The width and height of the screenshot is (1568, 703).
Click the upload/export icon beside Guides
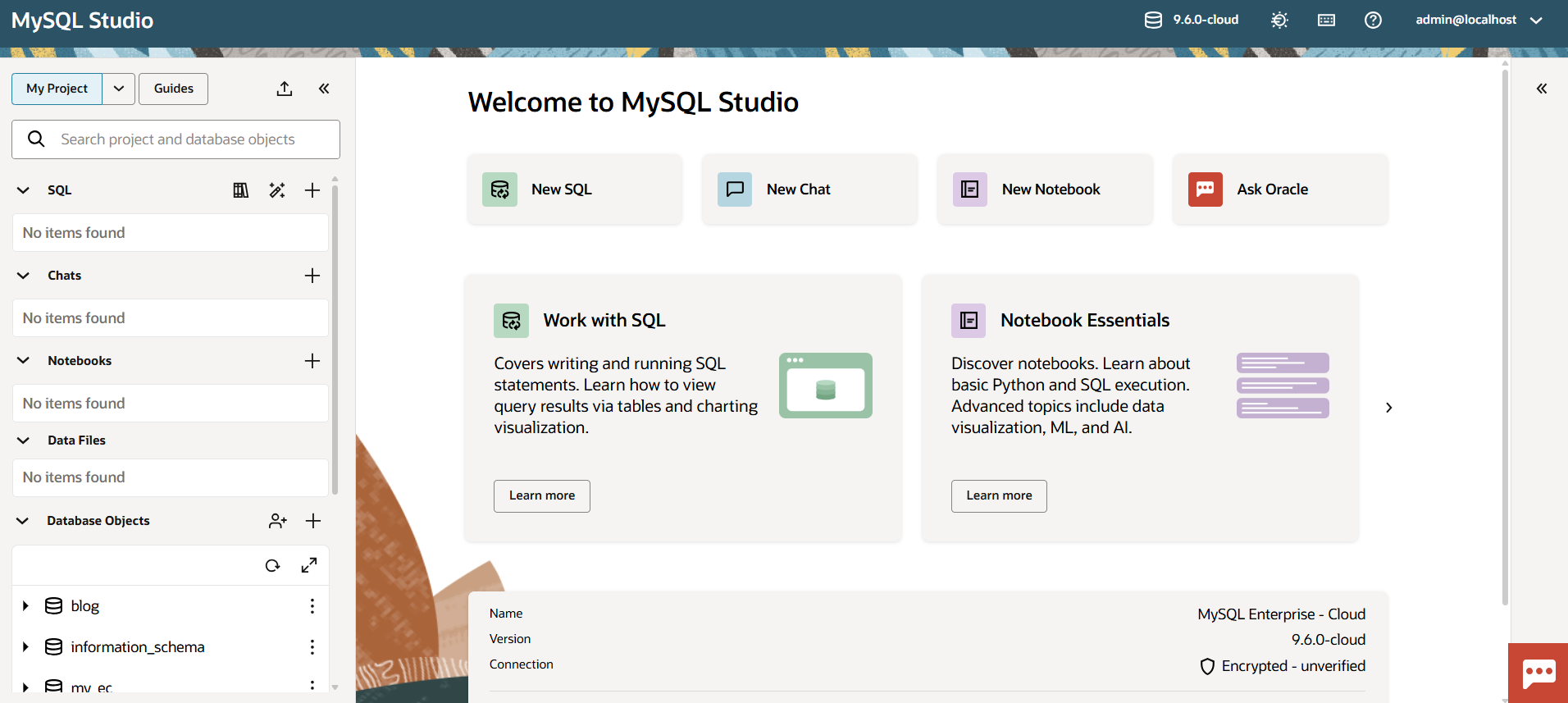pyautogui.click(x=285, y=89)
